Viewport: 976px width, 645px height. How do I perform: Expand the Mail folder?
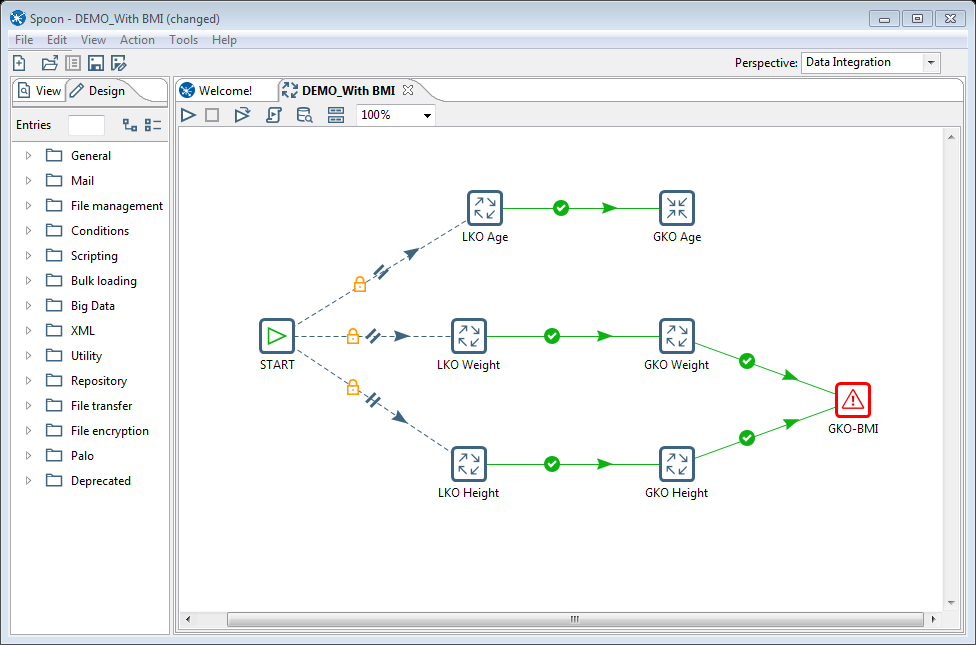(x=28, y=181)
